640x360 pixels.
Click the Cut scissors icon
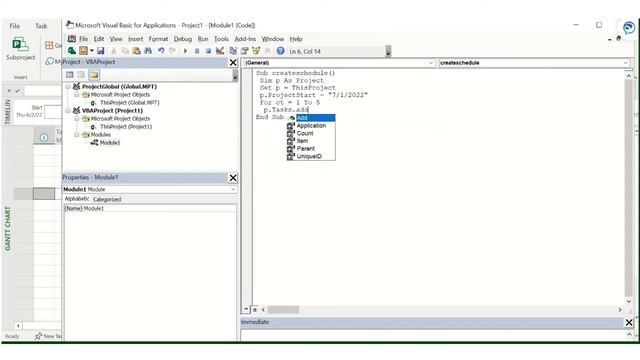tap(114, 51)
